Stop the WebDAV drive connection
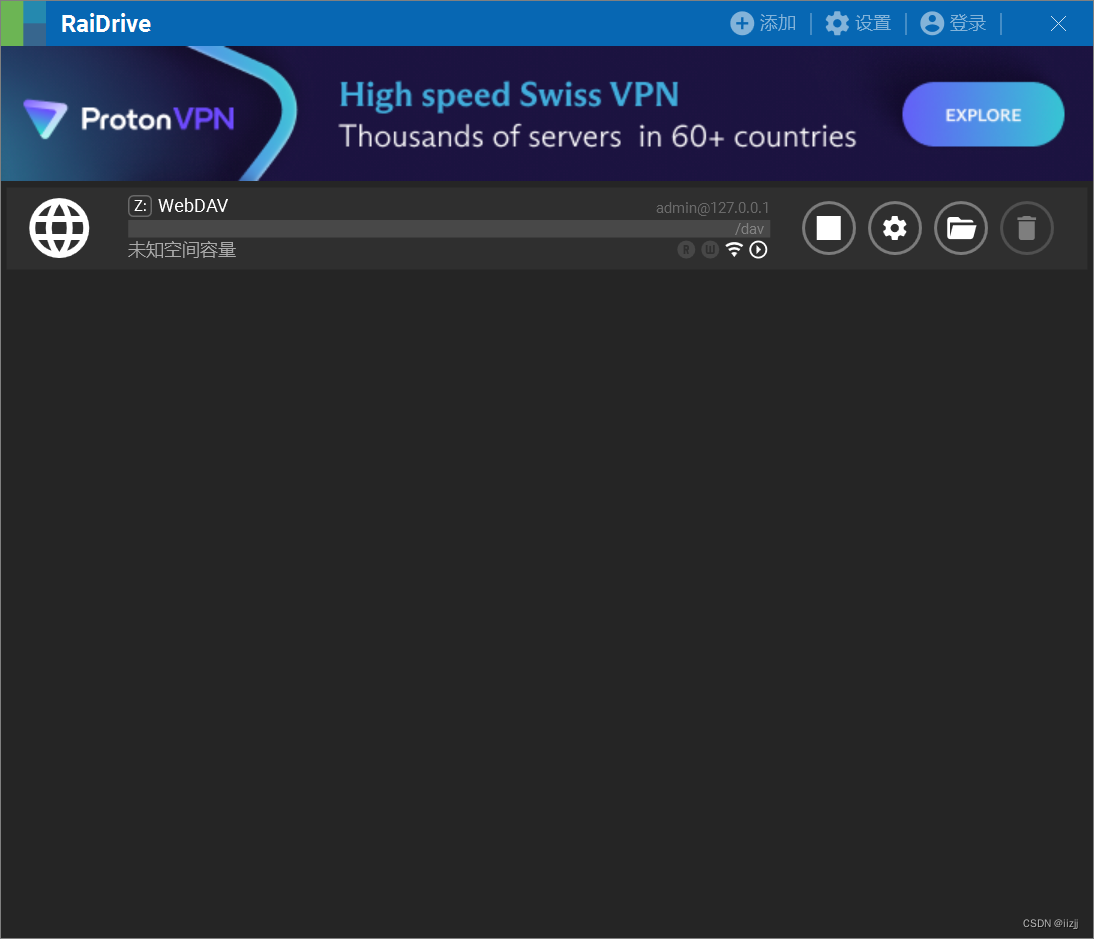1094x939 pixels. [828, 228]
